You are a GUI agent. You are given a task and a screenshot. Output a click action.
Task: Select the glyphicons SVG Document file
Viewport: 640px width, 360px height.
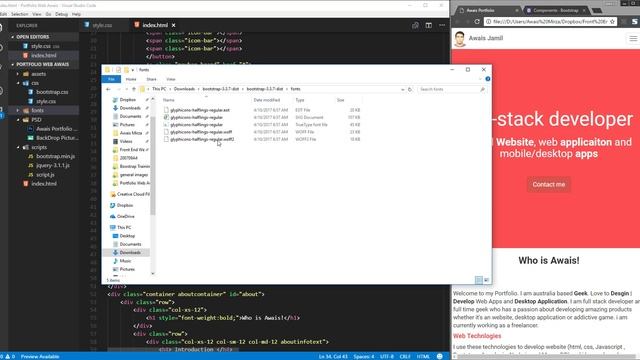coord(197,118)
